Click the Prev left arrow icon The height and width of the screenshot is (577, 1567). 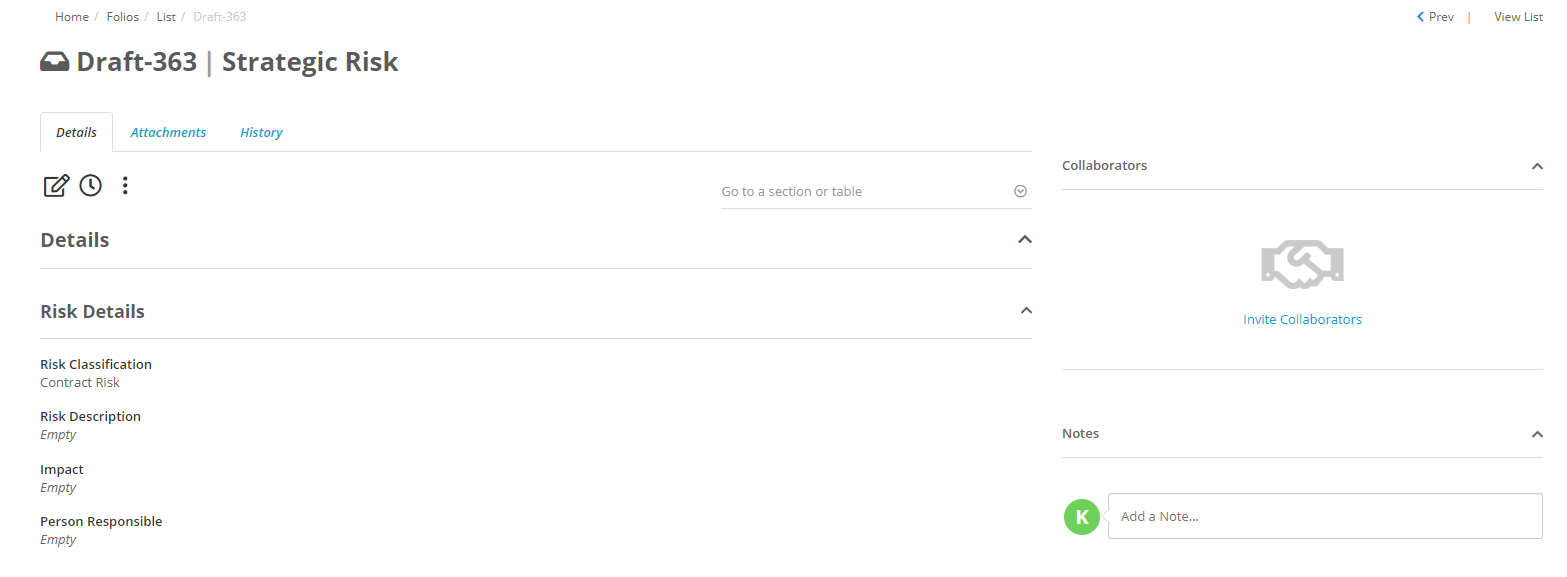tap(1421, 17)
